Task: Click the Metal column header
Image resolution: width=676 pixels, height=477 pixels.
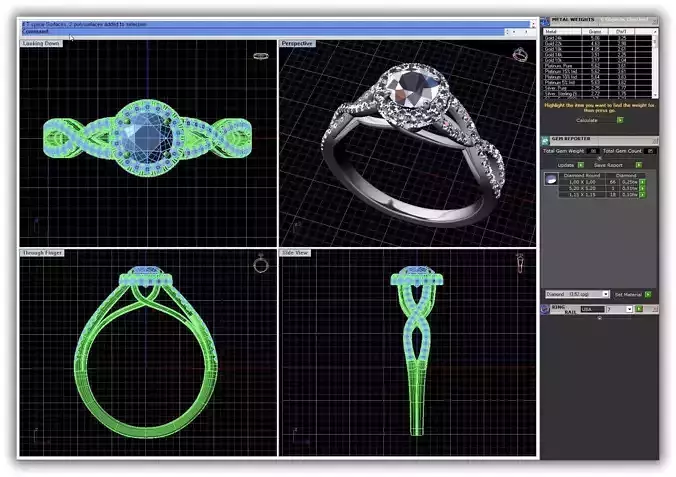Action: pyautogui.click(x=562, y=31)
